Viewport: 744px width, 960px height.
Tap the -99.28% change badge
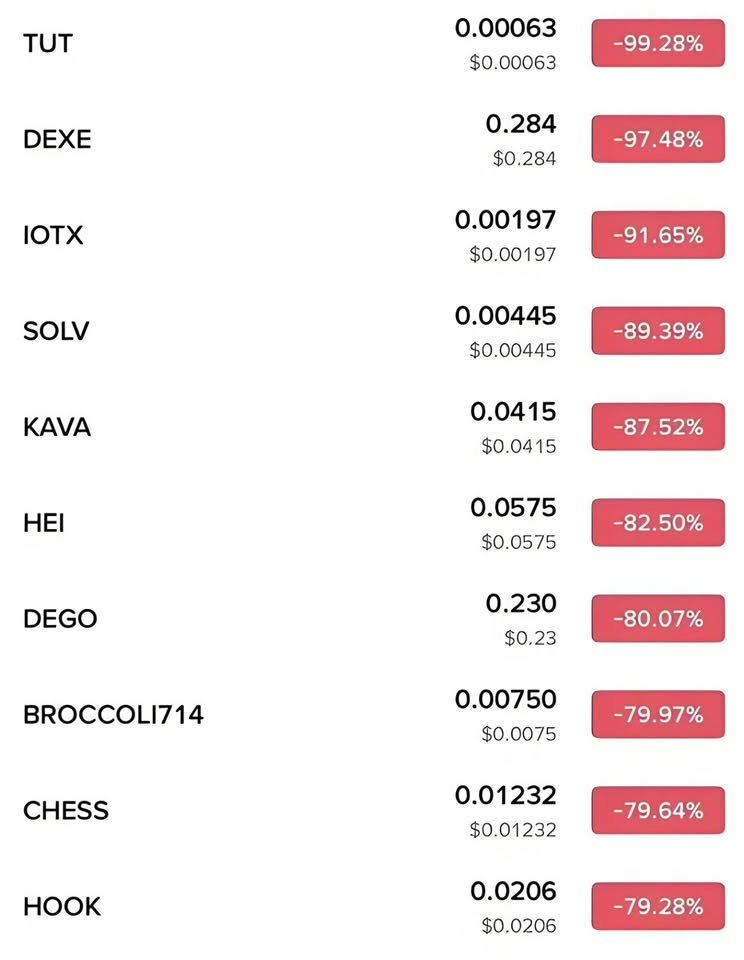coord(658,43)
